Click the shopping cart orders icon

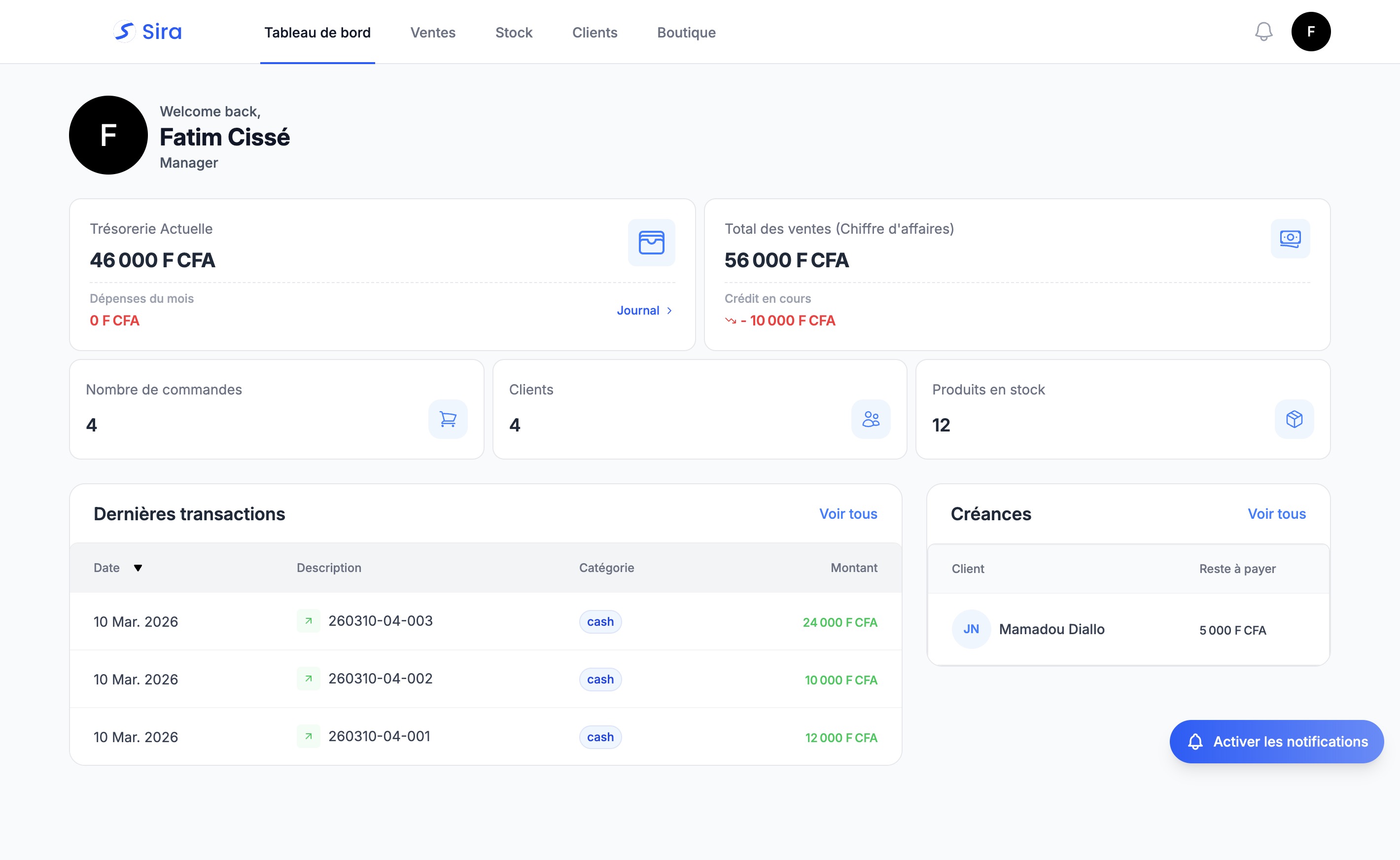[448, 419]
